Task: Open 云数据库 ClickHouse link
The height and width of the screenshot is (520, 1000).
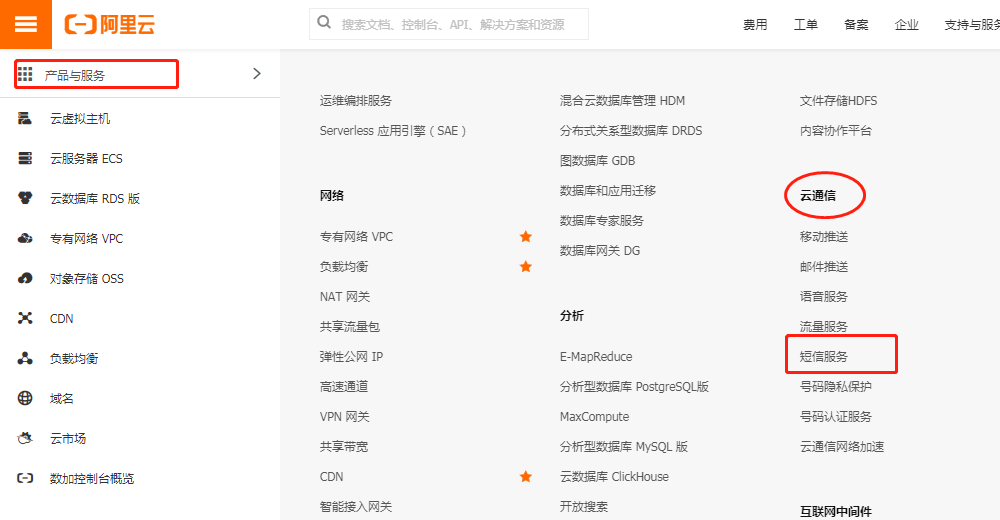Action: pyautogui.click(x=614, y=477)
